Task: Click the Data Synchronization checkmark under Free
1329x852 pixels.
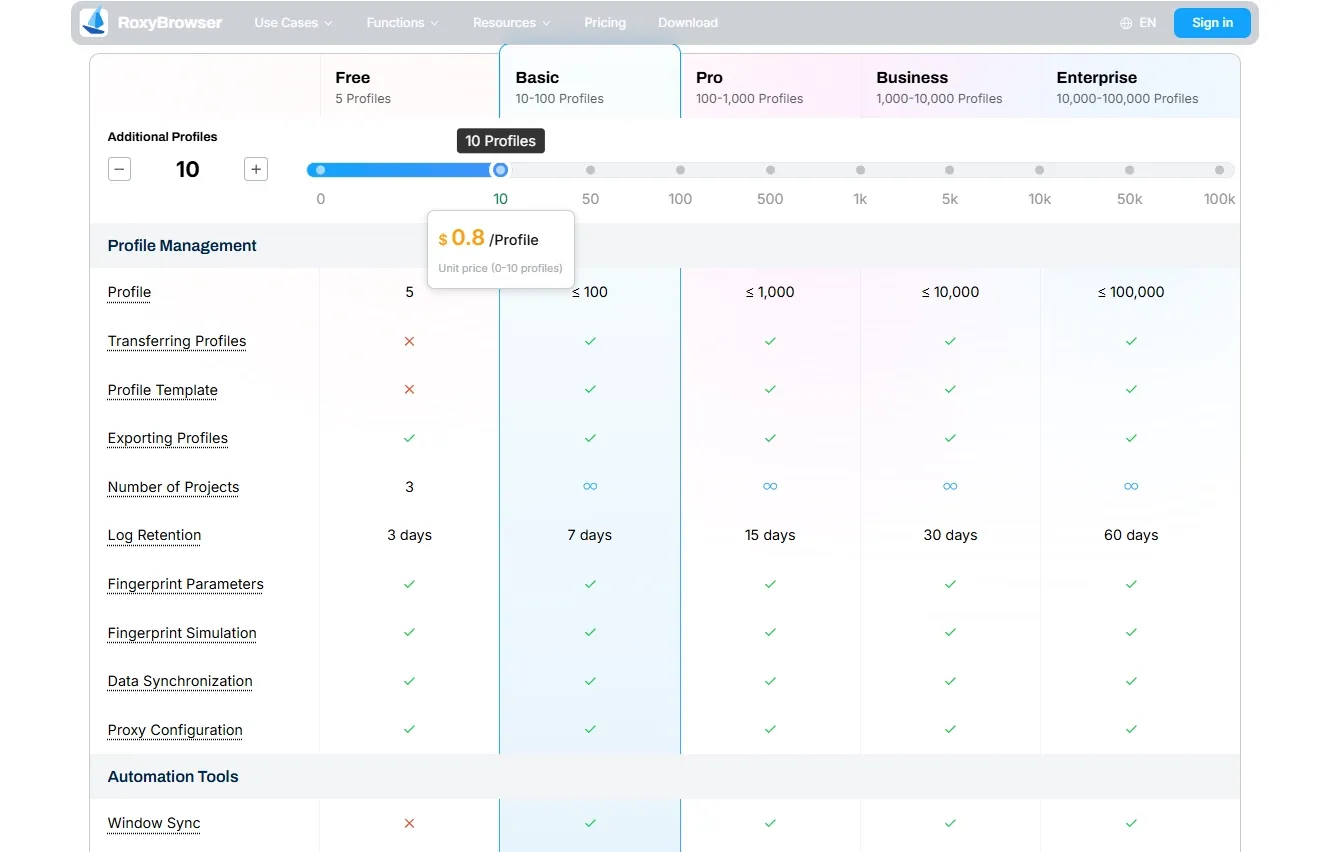Action: 409,681
